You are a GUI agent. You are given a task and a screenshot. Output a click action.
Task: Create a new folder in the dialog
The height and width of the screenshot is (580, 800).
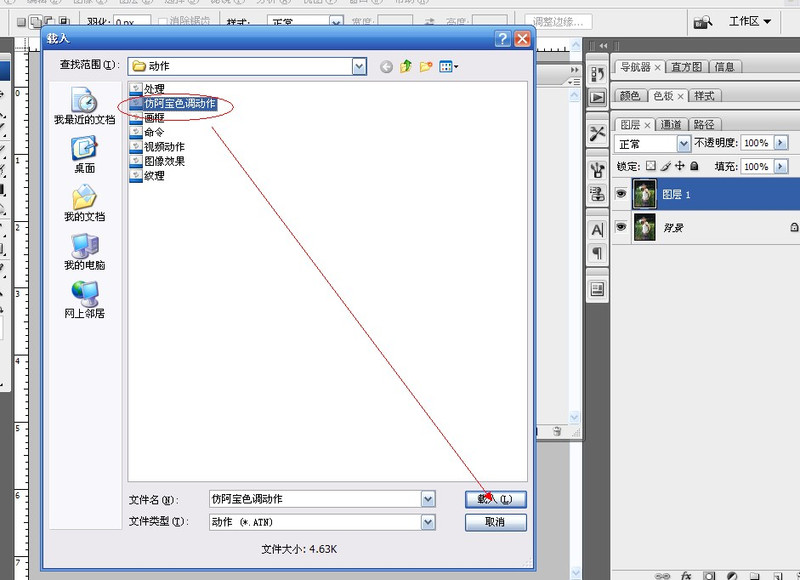(x=426, y=66)
